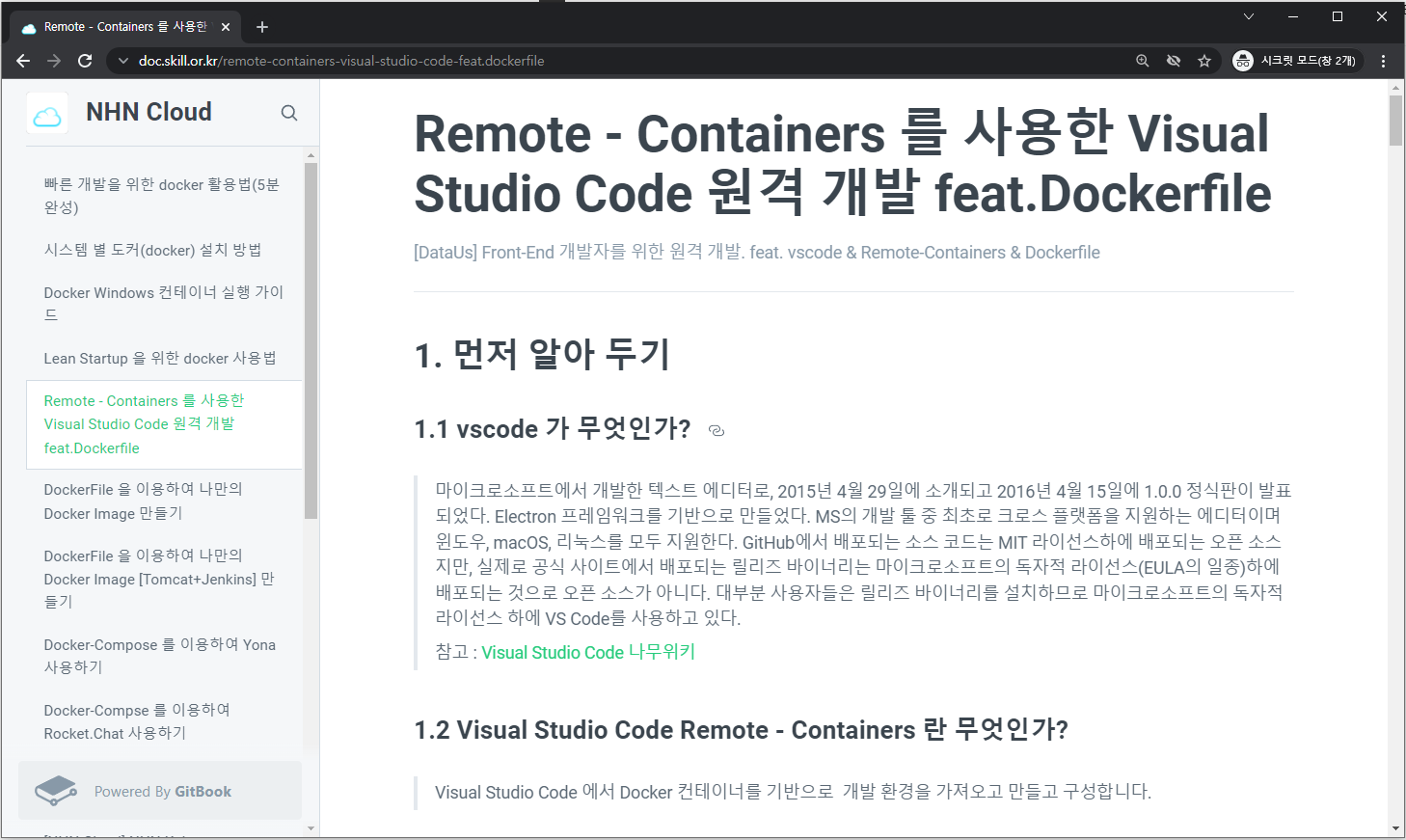The image size is (1406, 840).
Task: Open 'Docker Image [Tomcat+Jenkins]' sidebar page
Action: pos(163,579)
